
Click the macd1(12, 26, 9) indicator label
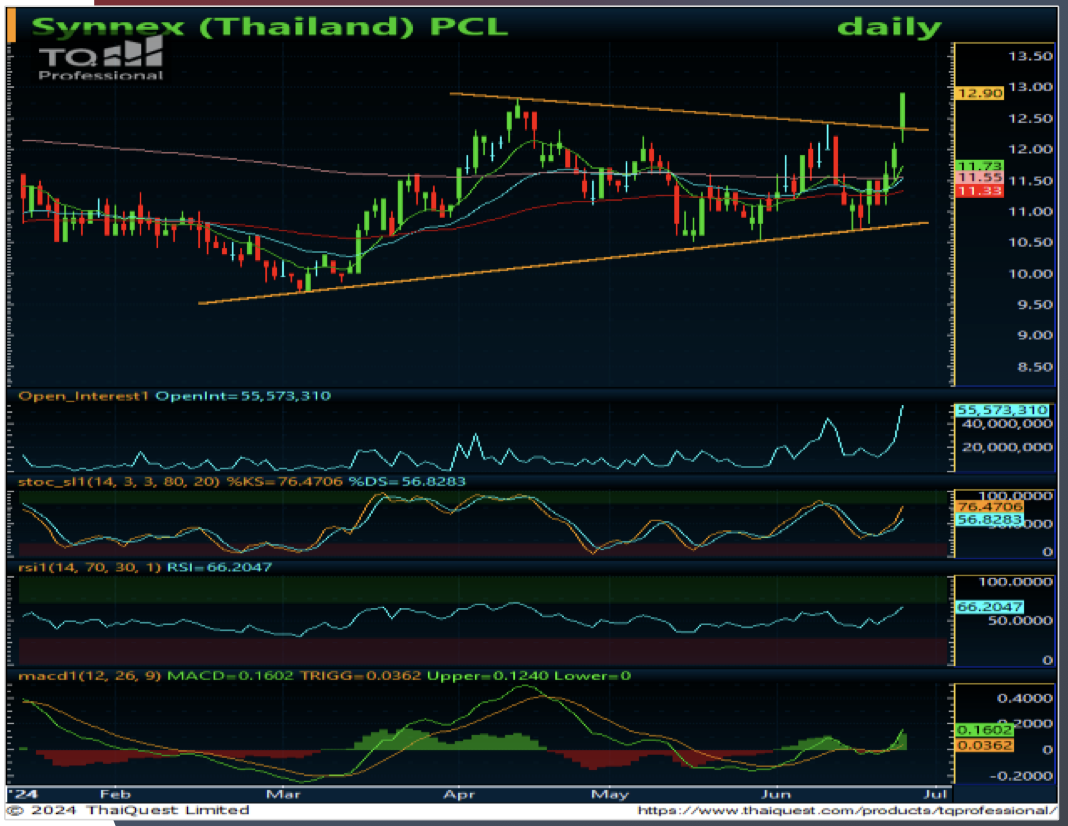pyautogui.click(x=90, y=676)
